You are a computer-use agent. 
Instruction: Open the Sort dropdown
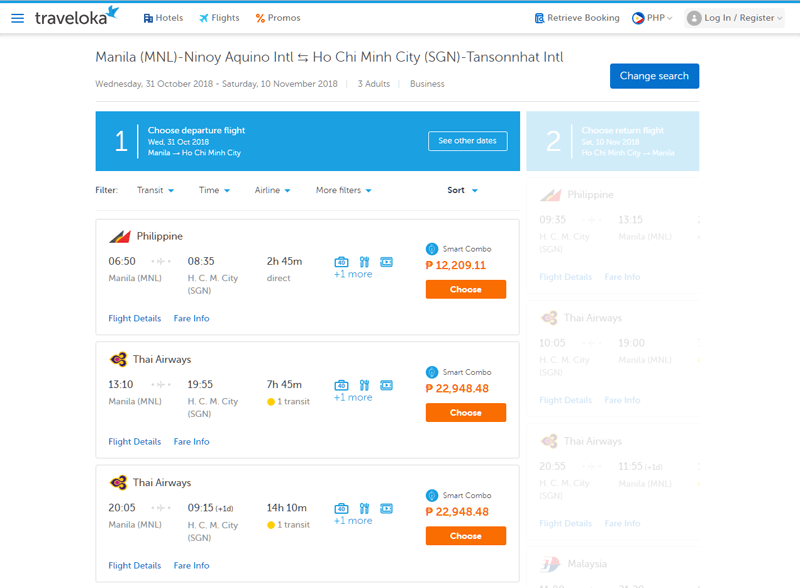pyautogui.click(x=462, y=190)
